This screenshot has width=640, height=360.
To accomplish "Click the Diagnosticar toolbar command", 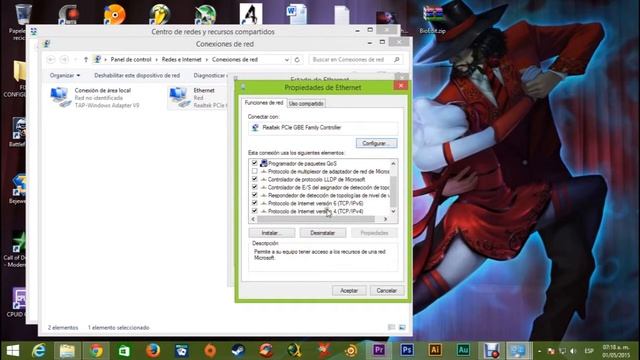I will pos(210,76).
